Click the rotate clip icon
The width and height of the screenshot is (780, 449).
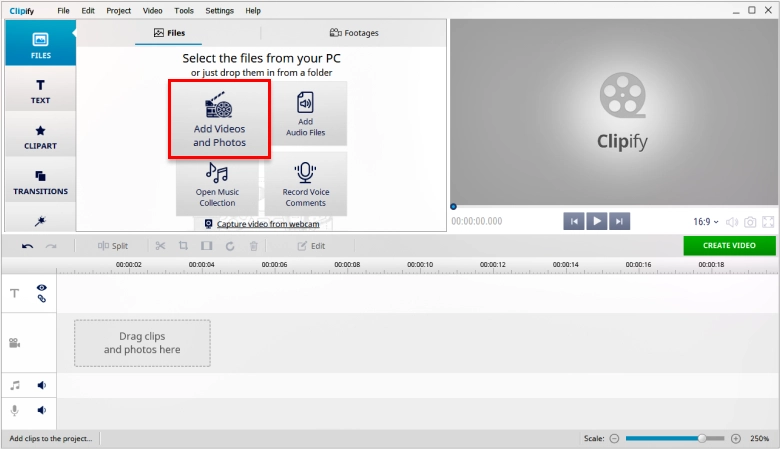(230, 246)
